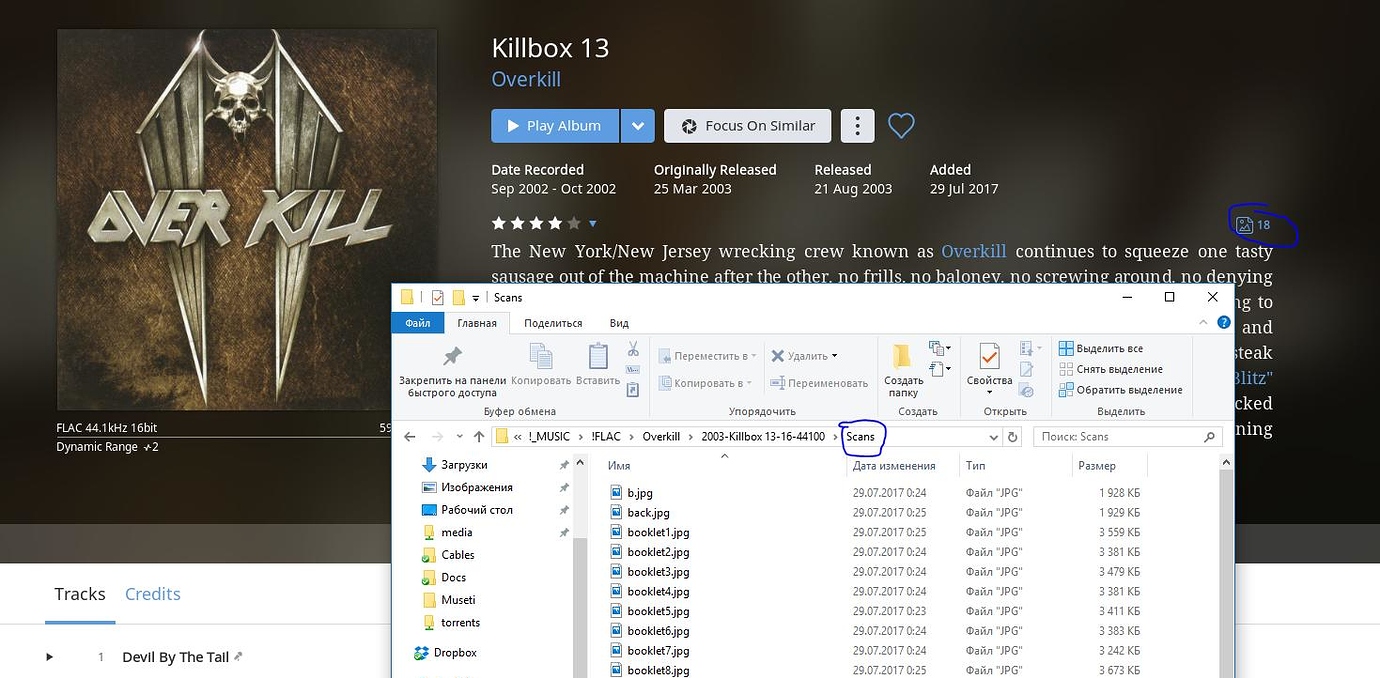Open the Вид ribbon tab
Viewport: 1380px width, 678px height.
tap(619, 323)
